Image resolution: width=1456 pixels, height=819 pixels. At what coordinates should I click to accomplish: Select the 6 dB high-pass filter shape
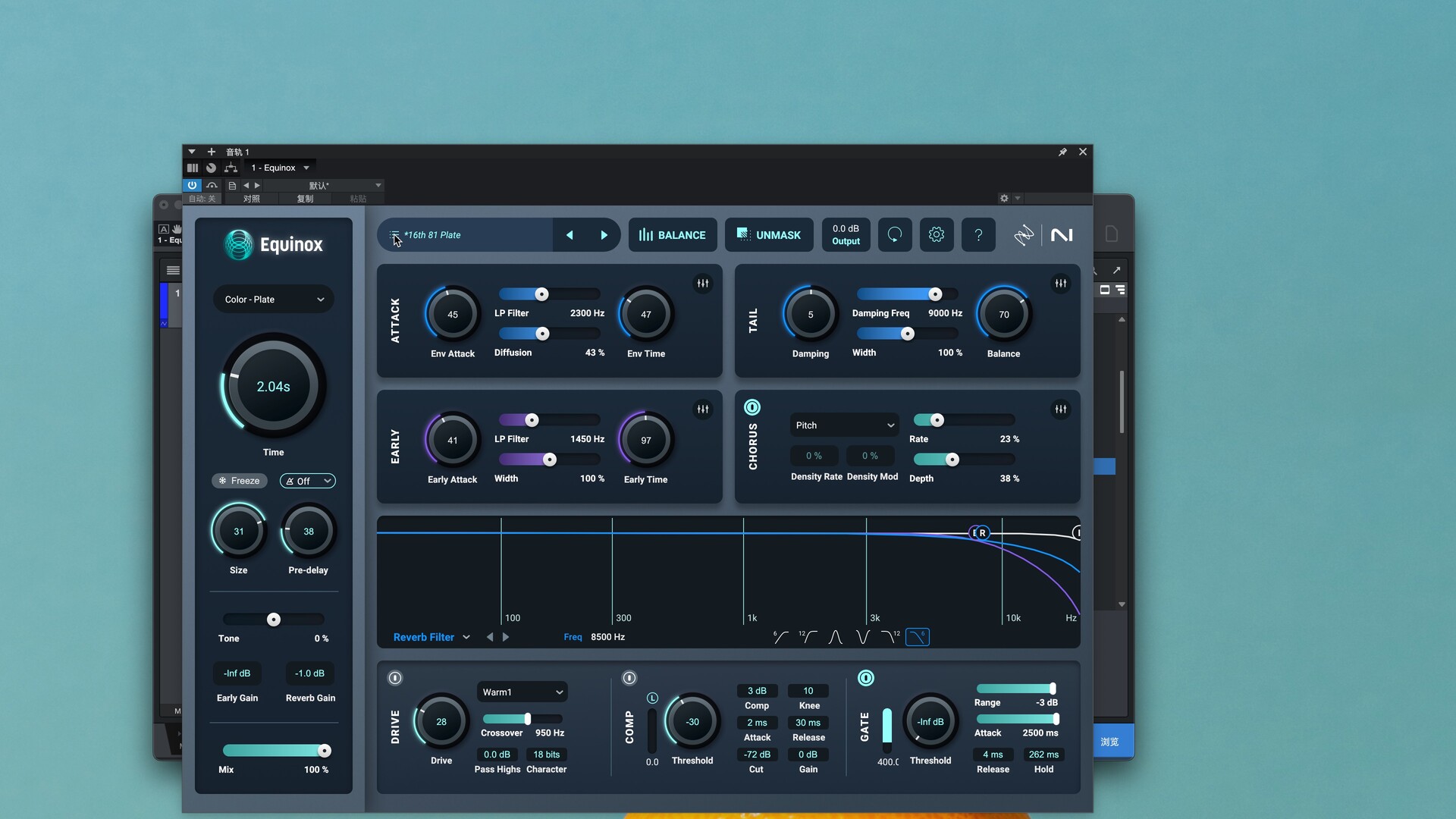tap(780, 637)
